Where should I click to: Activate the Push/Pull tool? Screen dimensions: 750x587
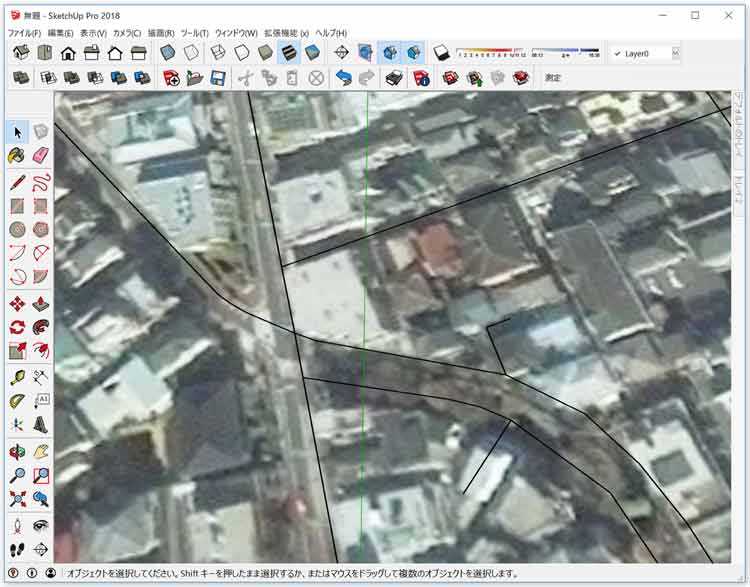[41, 304]
